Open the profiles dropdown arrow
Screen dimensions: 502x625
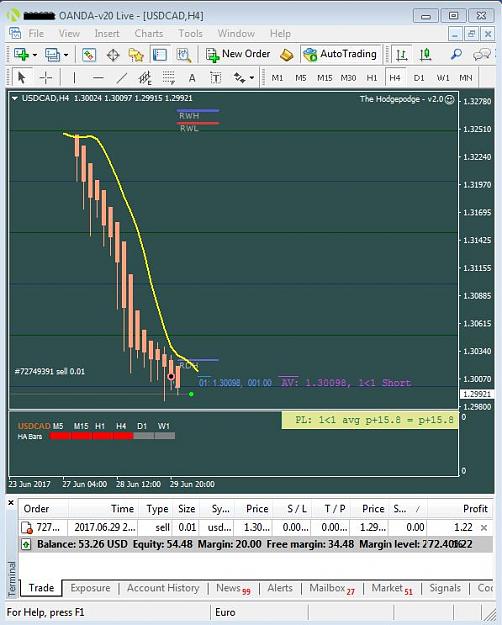click(x=66, y=55)
